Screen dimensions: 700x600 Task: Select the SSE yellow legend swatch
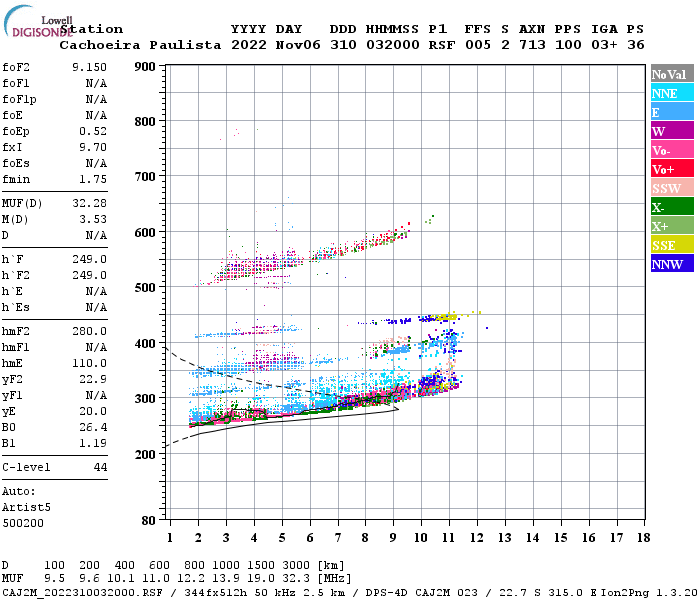(672, 245)
